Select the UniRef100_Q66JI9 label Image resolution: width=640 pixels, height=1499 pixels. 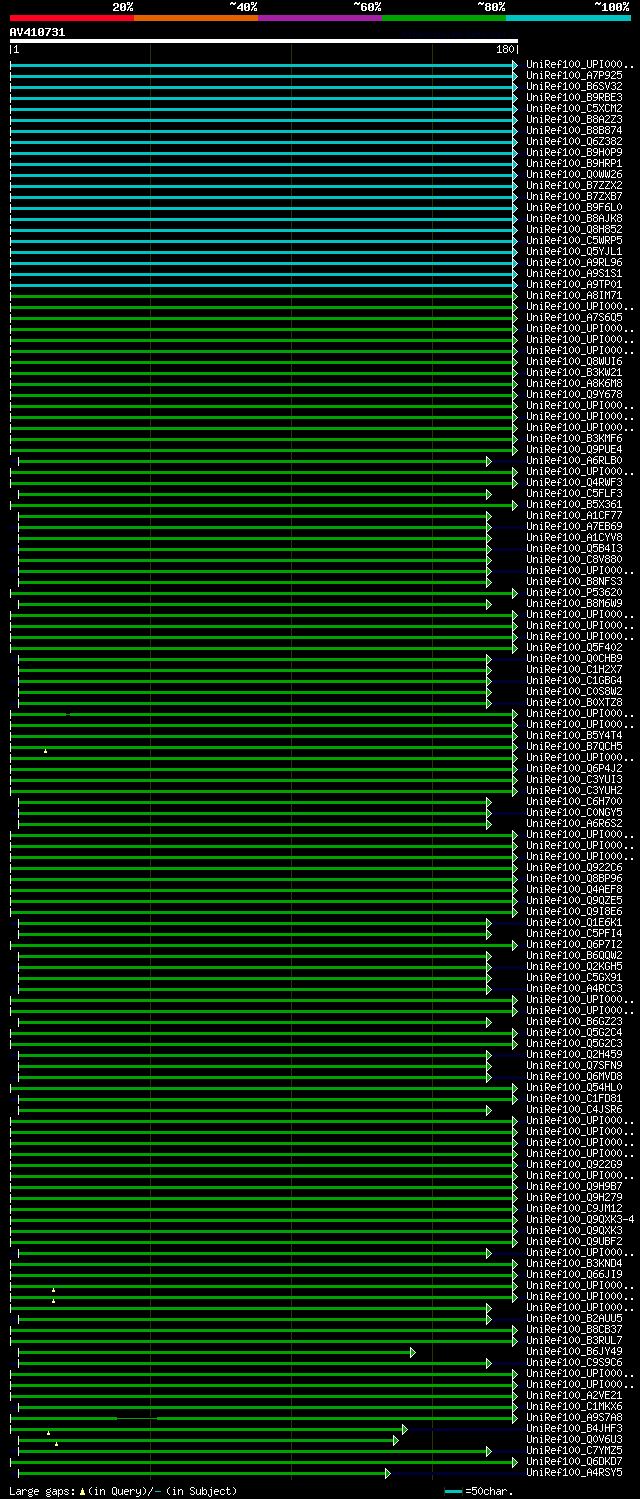574,1274
